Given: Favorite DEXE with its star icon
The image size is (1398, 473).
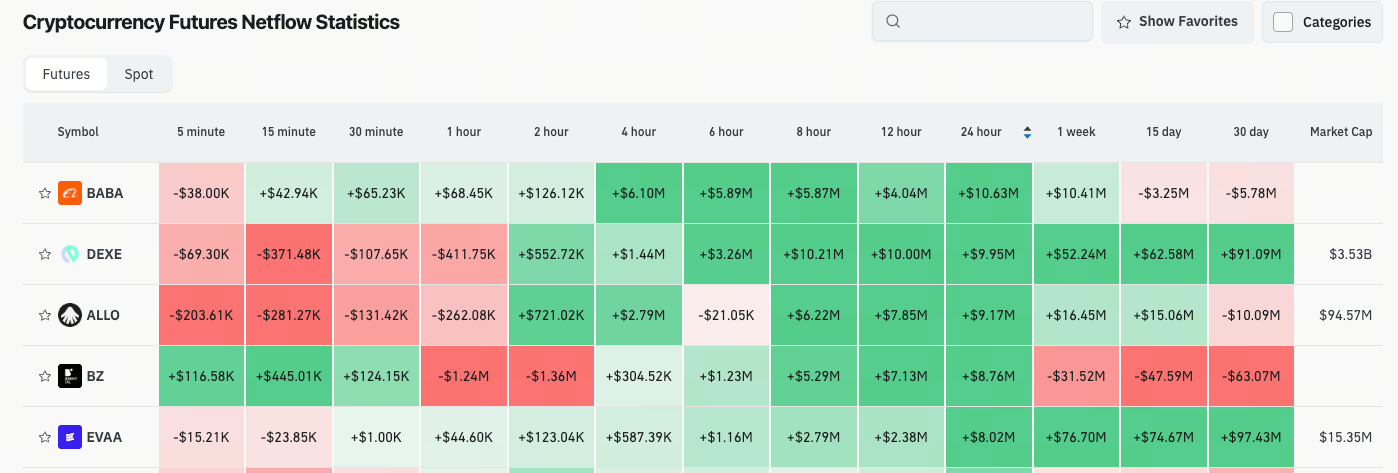Looking at the screenshot, I should point(44,254).
